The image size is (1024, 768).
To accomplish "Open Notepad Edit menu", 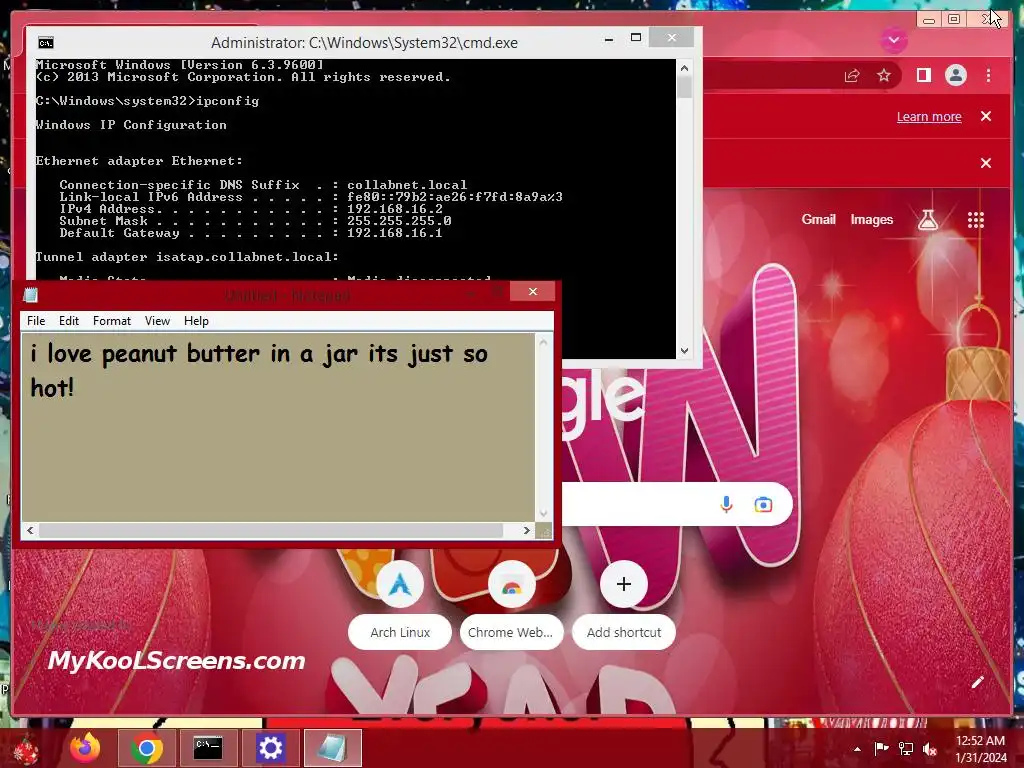I will click(69, 321).
